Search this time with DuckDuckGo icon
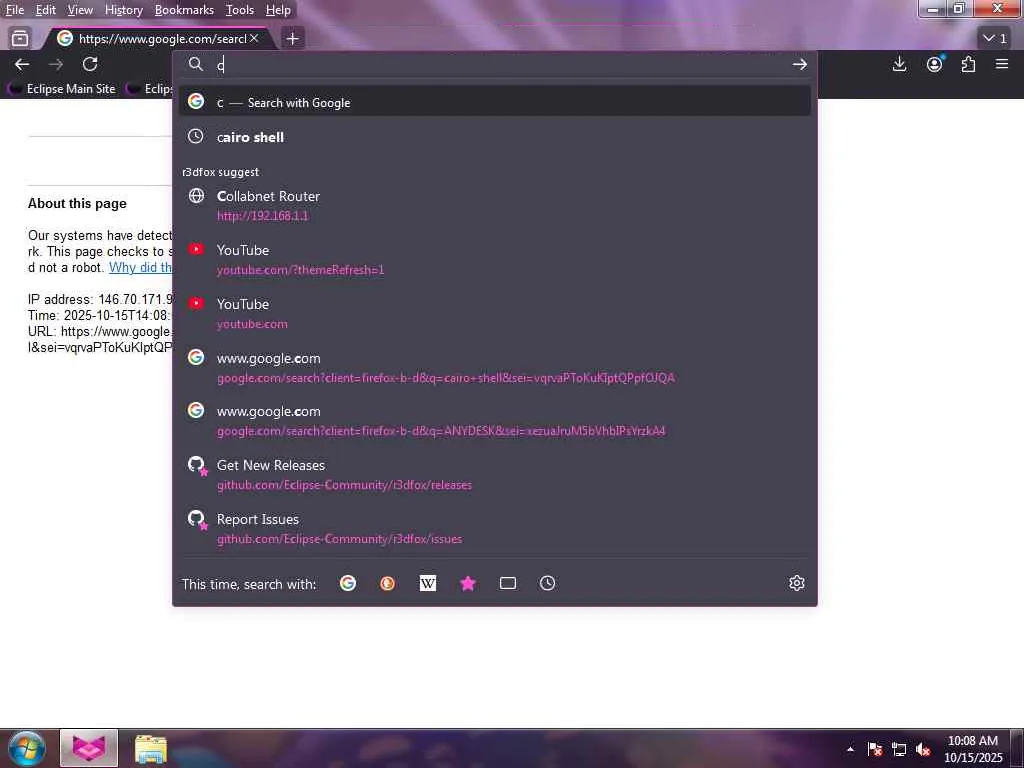This screenshot has width=1024, height=768. (x=388, y=583)
